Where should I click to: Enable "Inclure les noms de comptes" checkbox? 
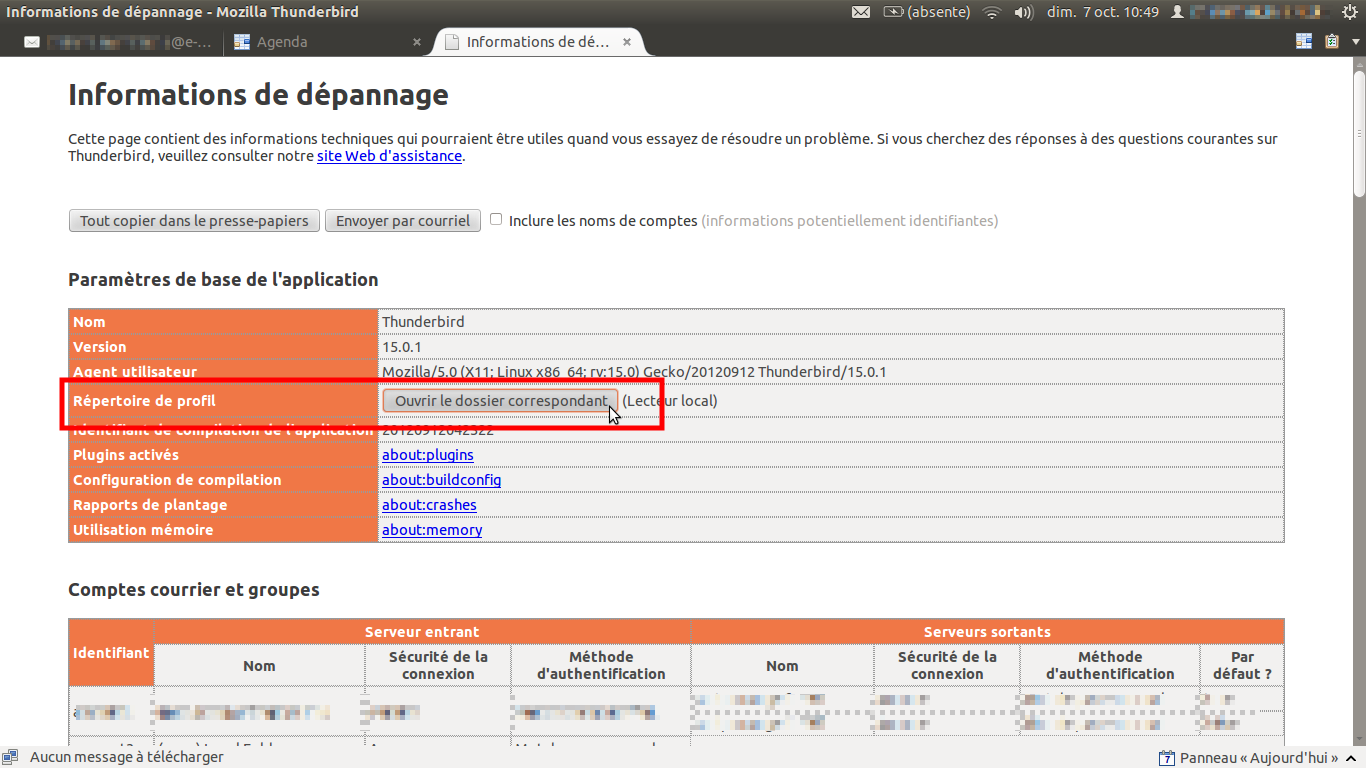click(x=496, y=220)
